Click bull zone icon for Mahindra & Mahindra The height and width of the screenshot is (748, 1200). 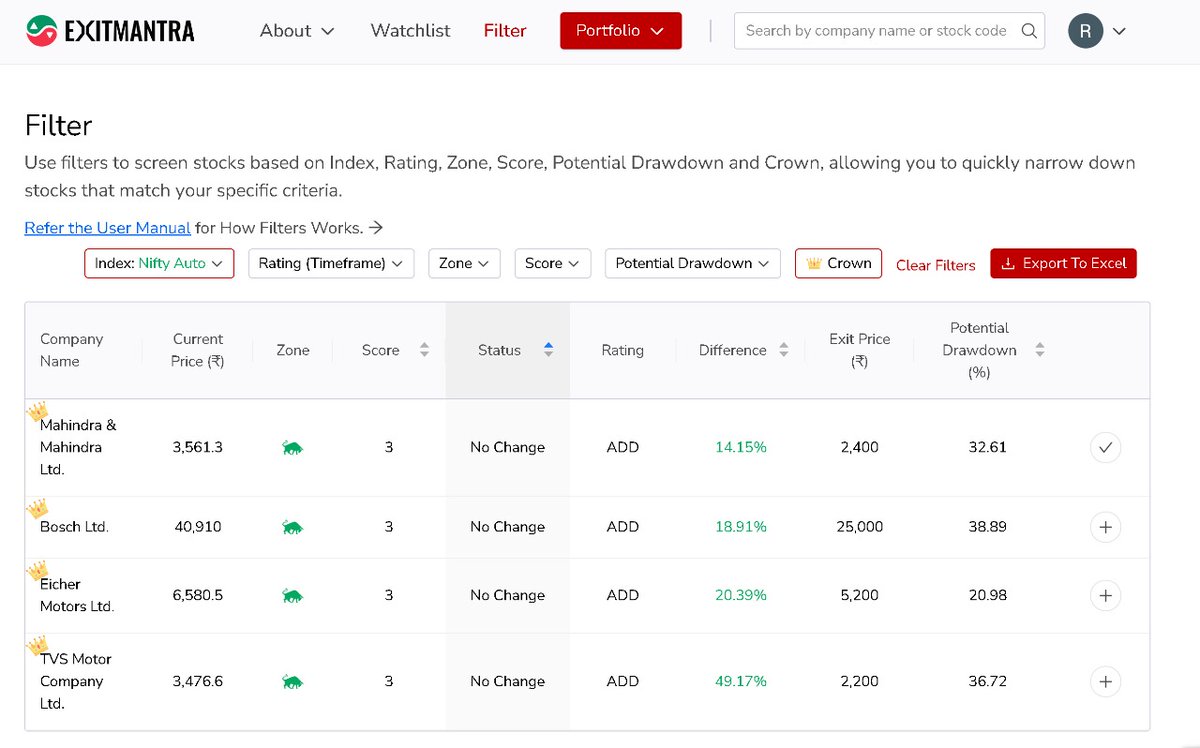[x=292, y=448]
